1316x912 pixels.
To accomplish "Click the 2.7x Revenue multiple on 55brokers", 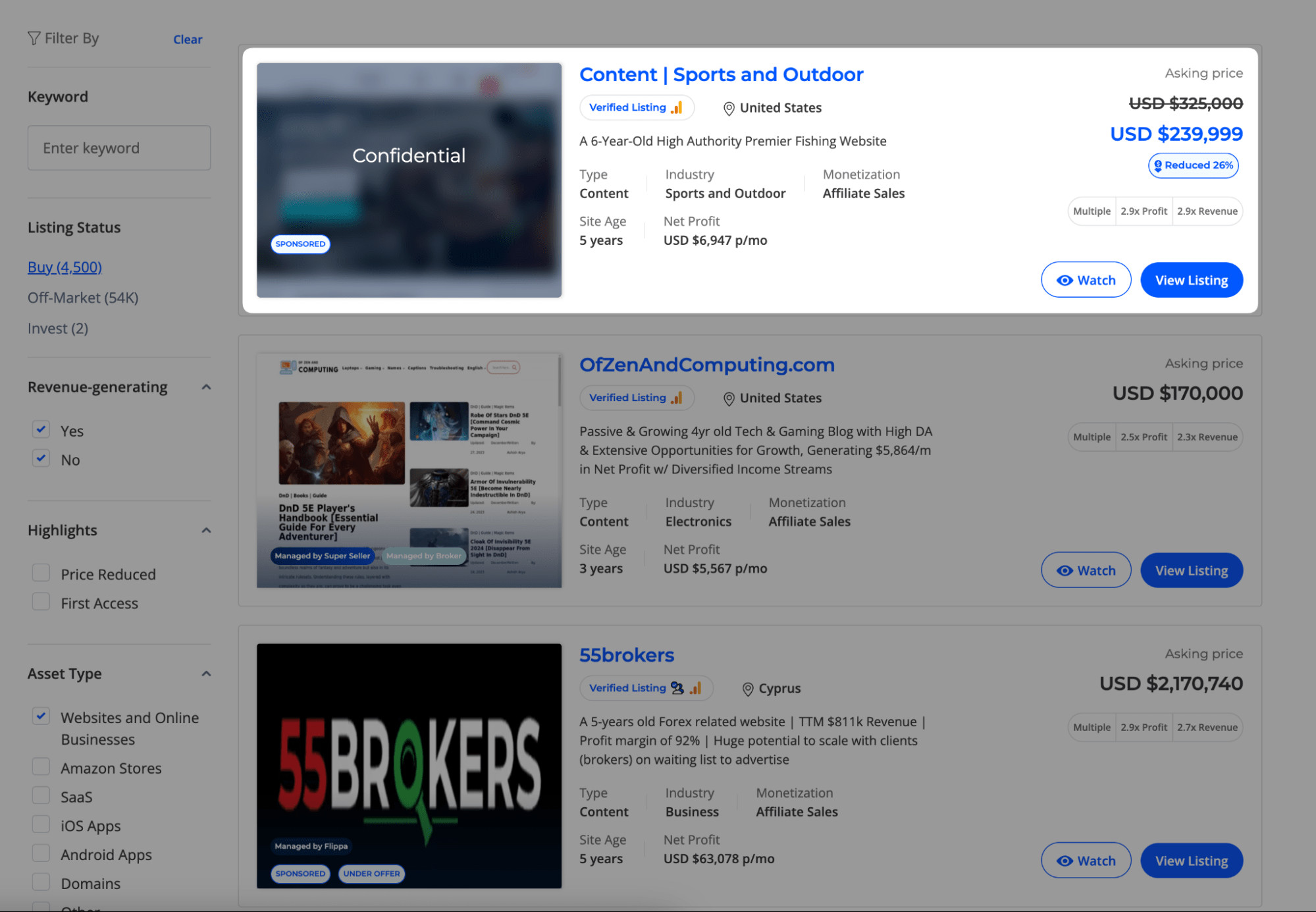I will click(x=1207, y=728).
